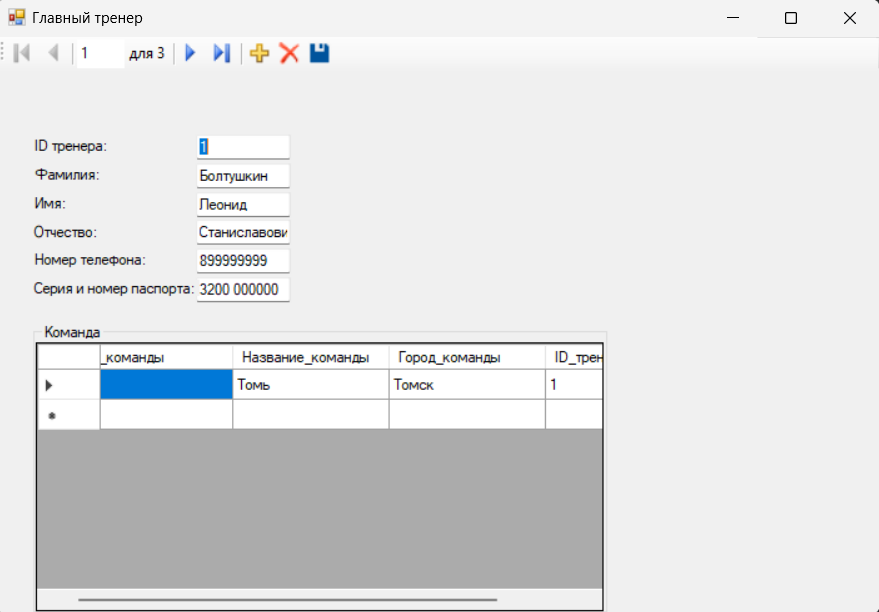
Task: Click empty Название_команды cell in new row
Action: (311, 415)
